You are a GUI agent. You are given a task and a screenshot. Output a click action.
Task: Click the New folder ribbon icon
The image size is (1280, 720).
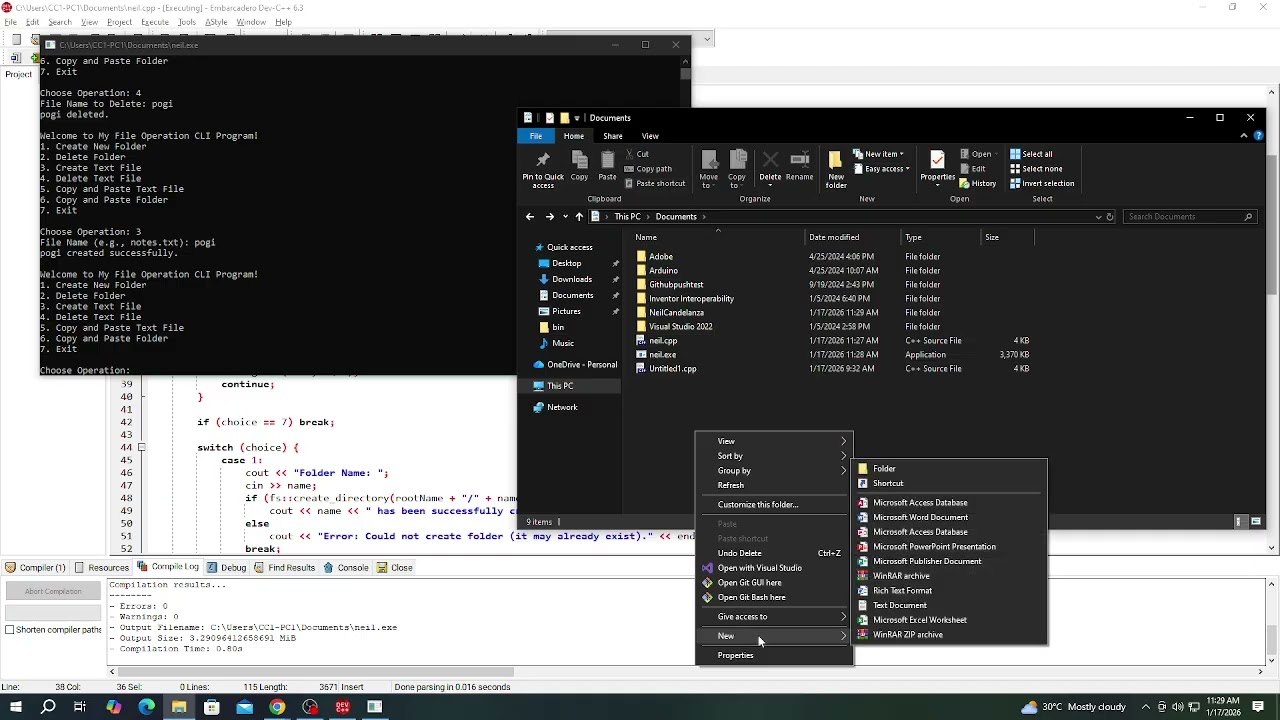tap(836, 170)
